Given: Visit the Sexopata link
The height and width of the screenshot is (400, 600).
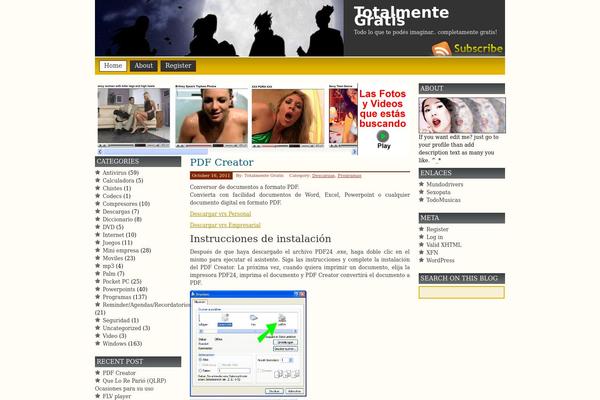Looking at the screenshot, I should coord(439,192).
